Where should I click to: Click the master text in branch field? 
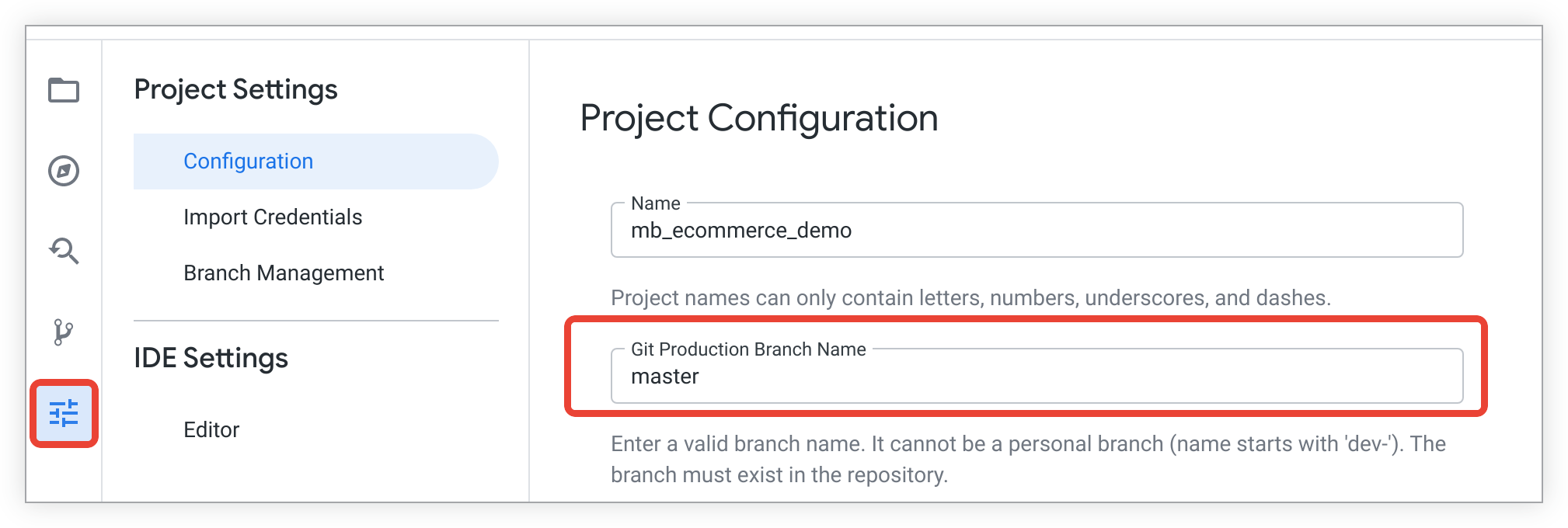click(x=665, y=377)
